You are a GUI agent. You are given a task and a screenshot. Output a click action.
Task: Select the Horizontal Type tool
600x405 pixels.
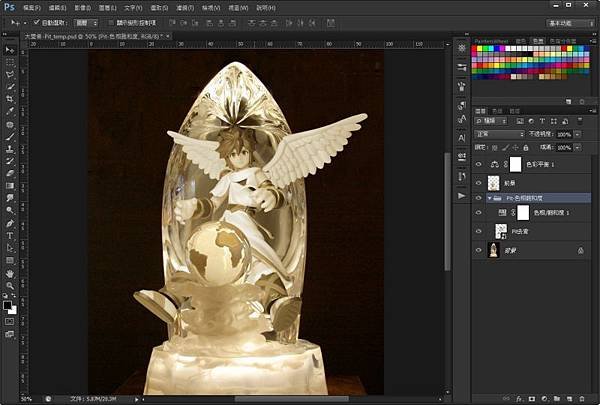(10, 235)
